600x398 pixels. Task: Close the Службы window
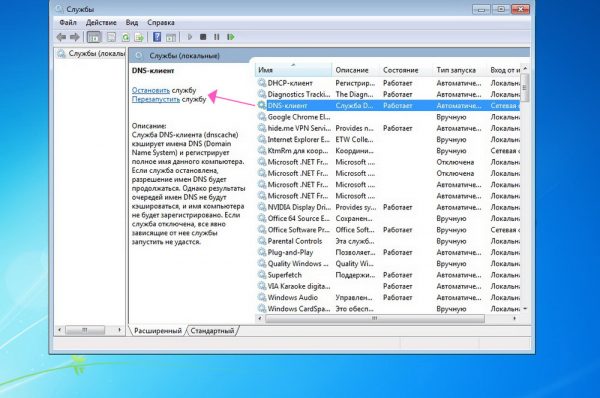pos(520,9)
